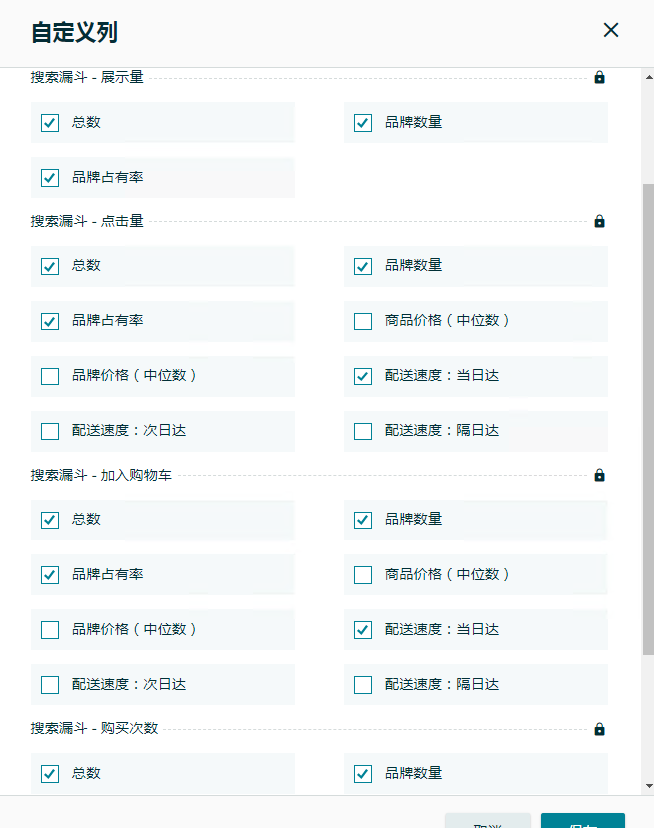Screen dimensions: 654x828
Task: Check 配送速度：次日达 under 加入购物车
Action: coord(50,685)
